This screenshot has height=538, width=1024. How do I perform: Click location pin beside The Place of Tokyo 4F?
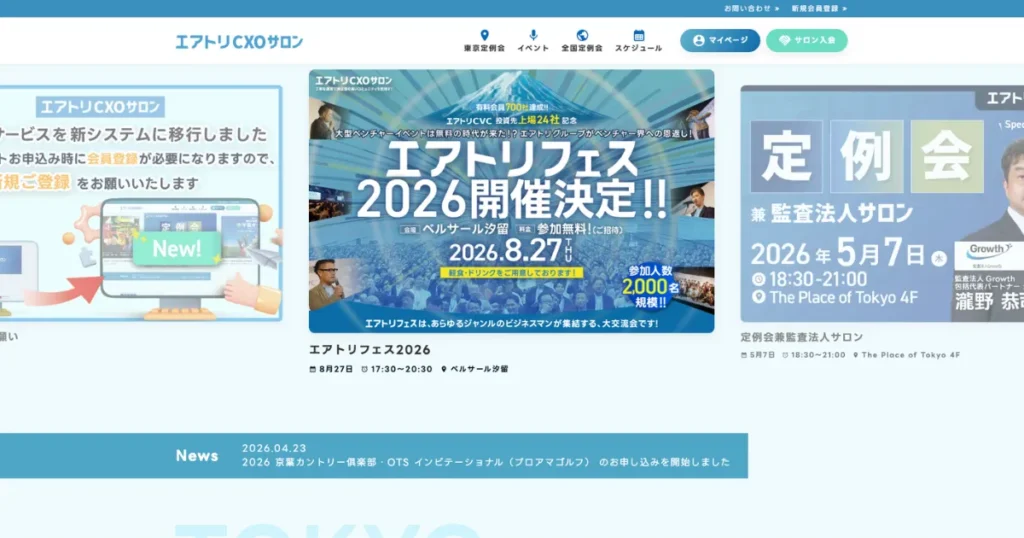[x=856, y=355]
